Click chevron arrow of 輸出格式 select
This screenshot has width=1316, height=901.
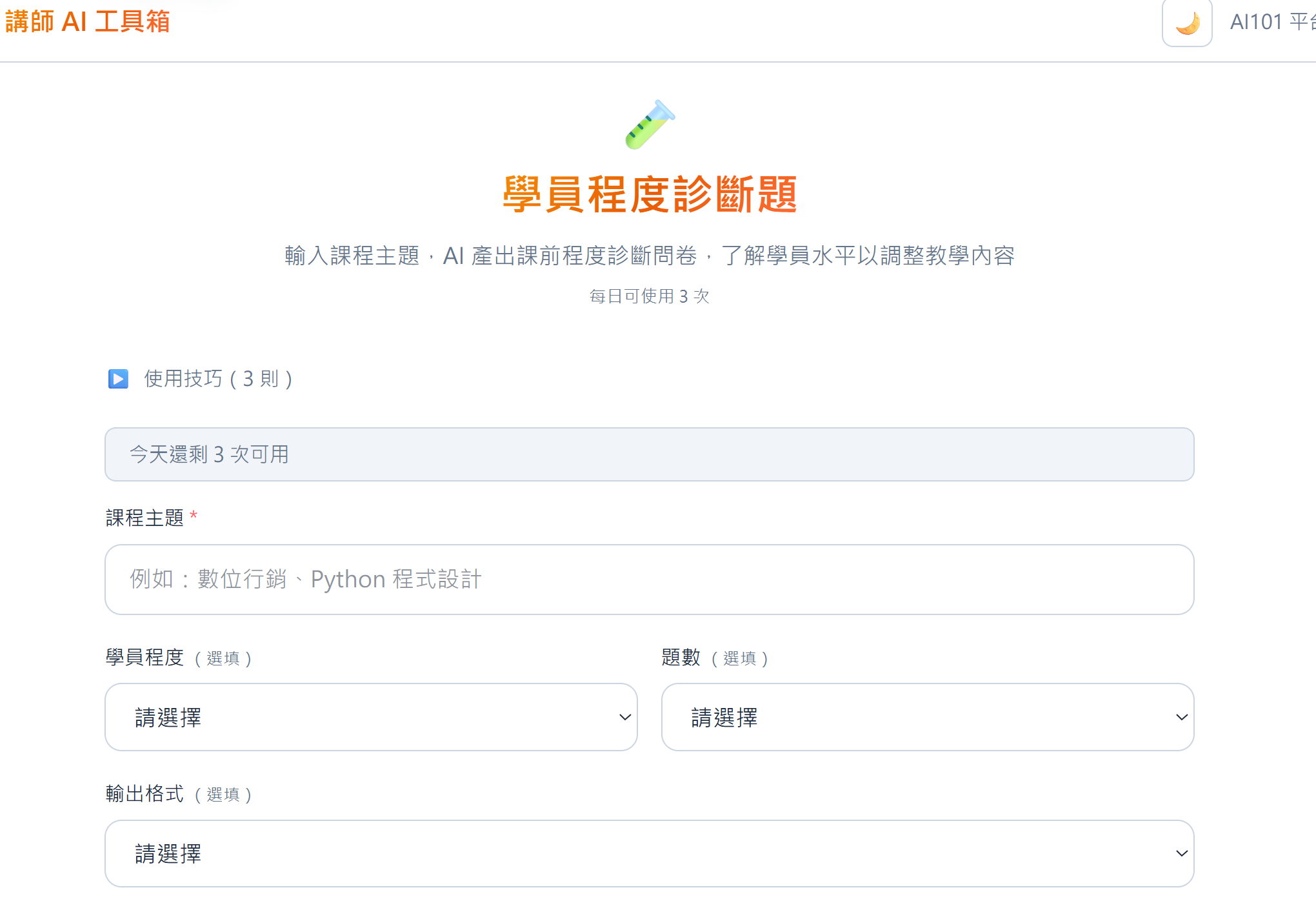(1181, 853)
